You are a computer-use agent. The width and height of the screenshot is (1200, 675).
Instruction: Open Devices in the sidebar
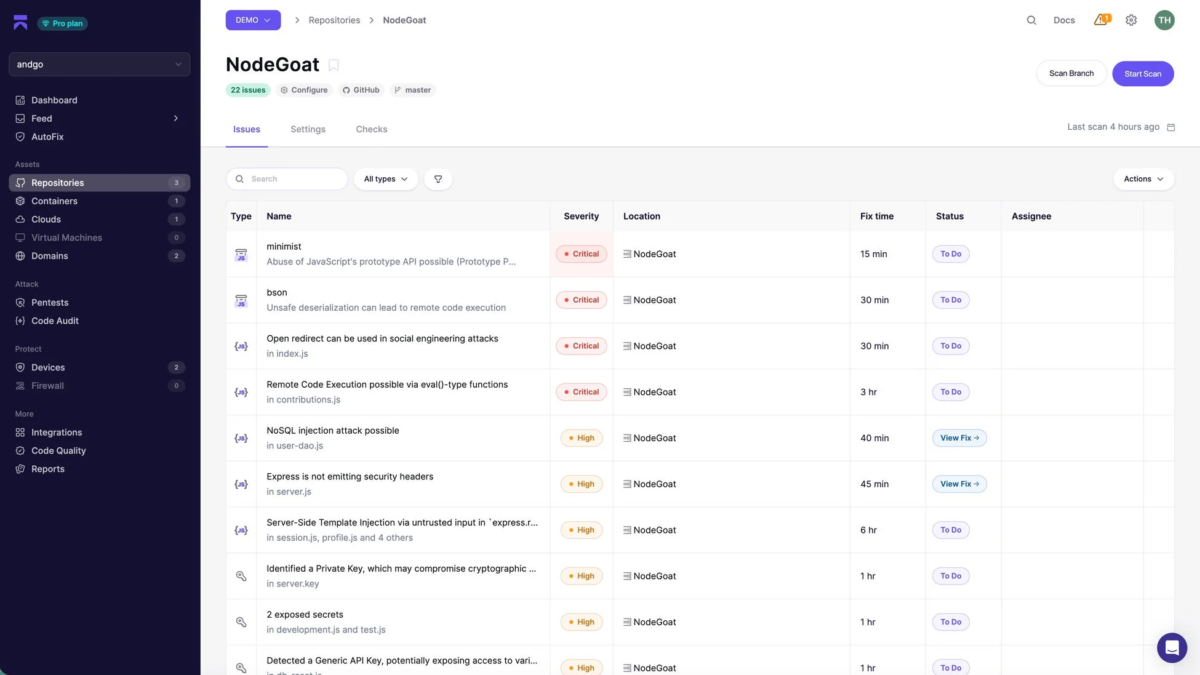pos(99,368)
